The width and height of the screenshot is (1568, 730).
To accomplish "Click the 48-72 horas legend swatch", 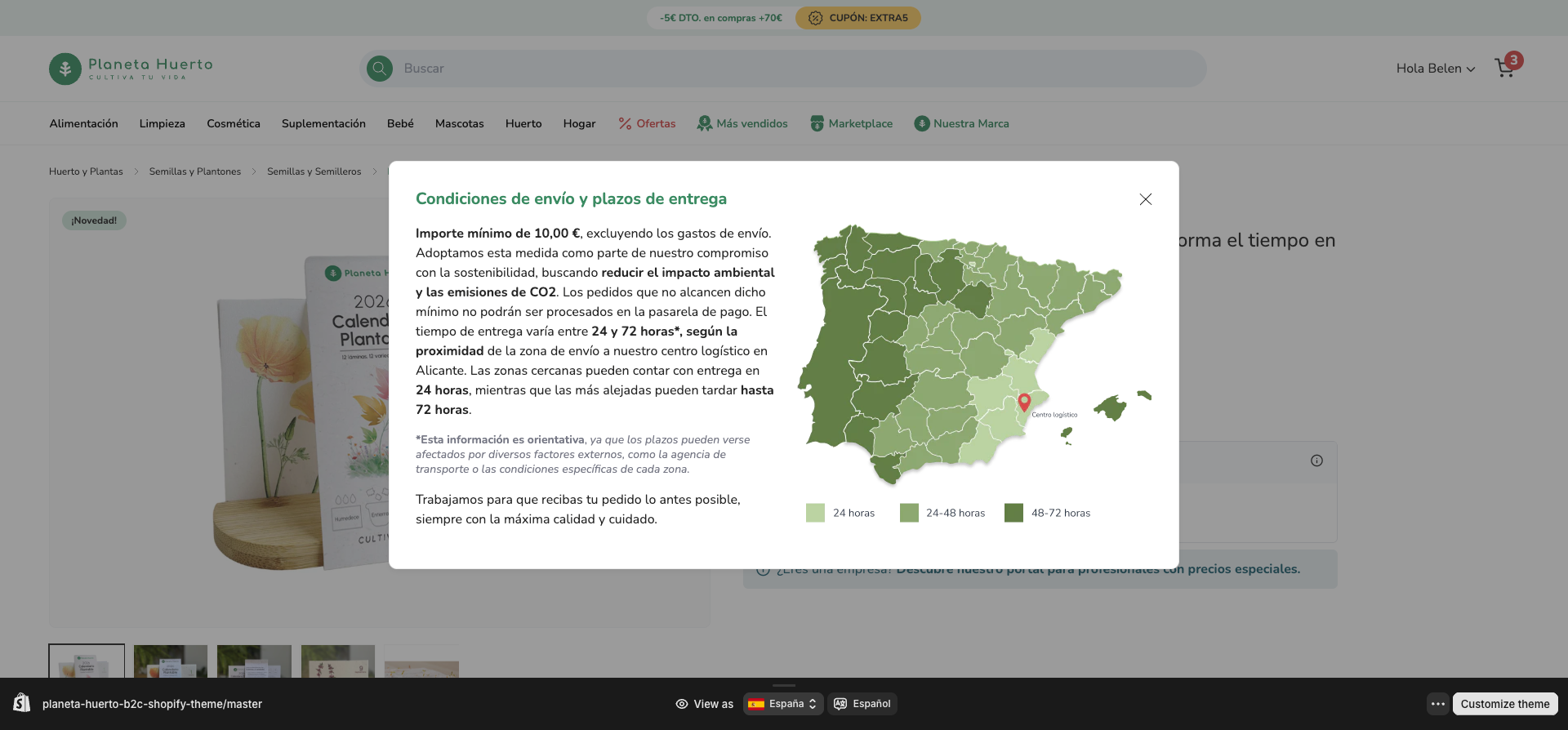I will (x=1013, y=513).
